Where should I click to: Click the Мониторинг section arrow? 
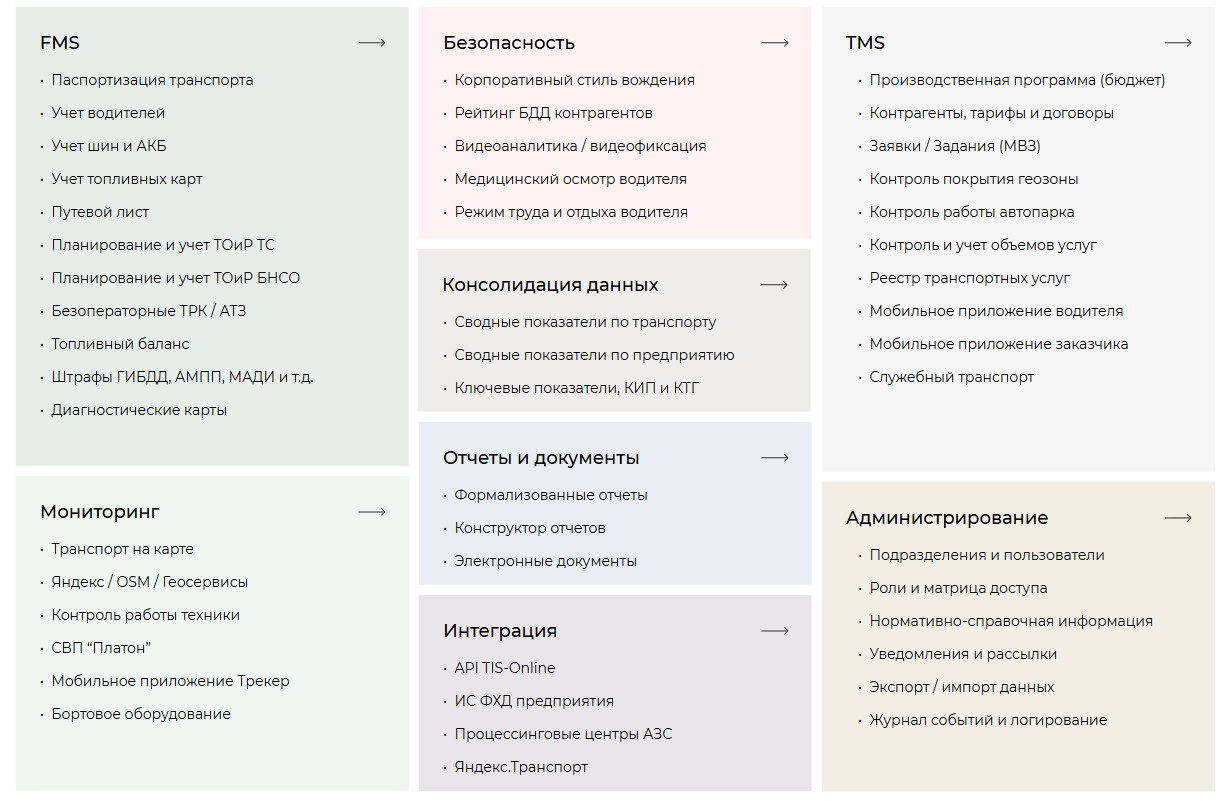point(372,512)
